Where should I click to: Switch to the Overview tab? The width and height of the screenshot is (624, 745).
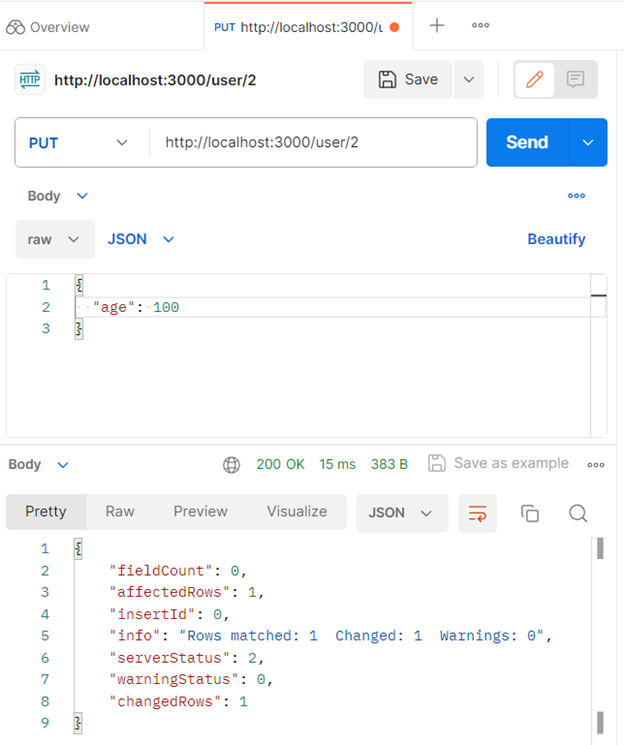click(48, 27)
